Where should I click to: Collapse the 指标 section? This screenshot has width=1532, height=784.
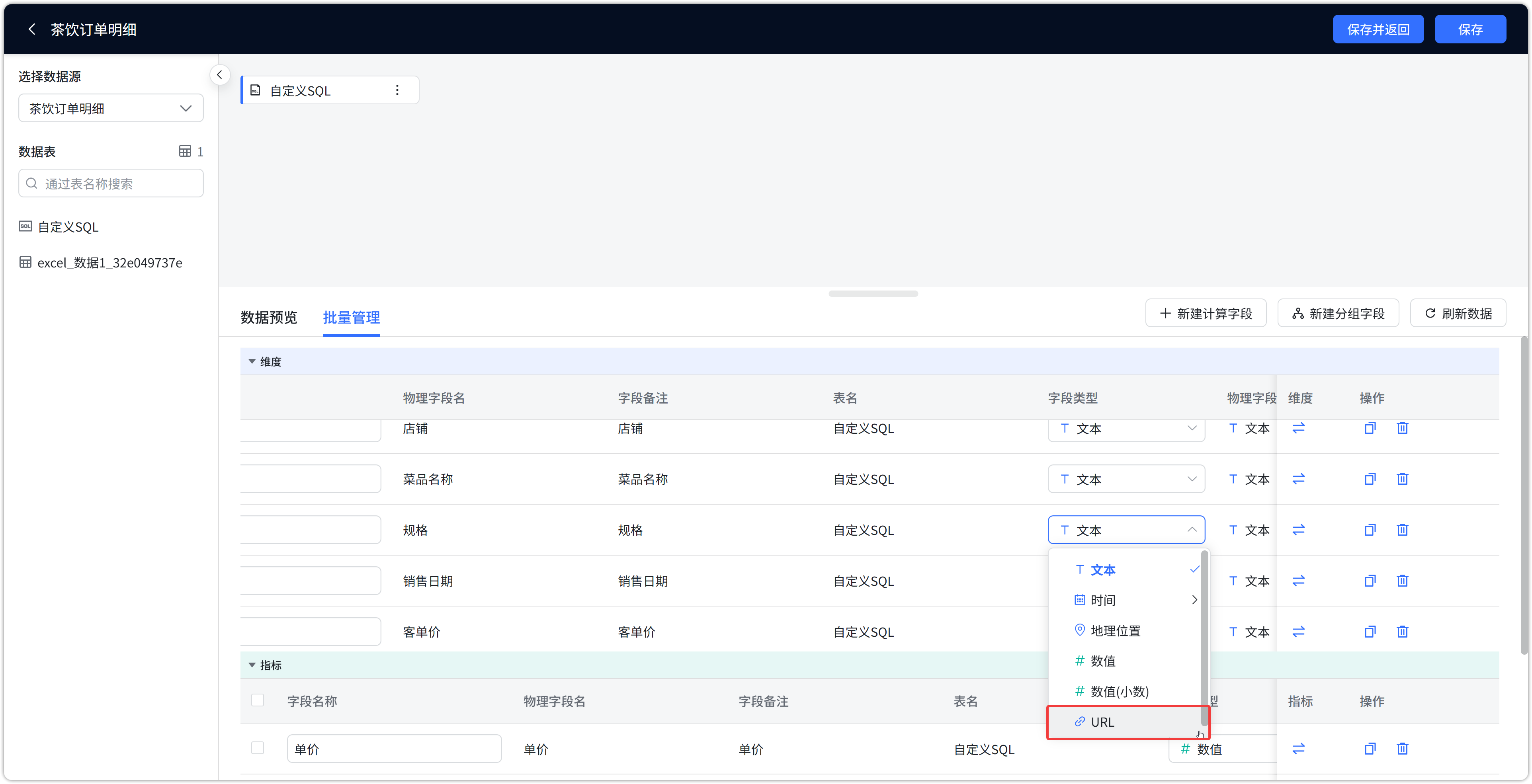click(x=252, y=665)
